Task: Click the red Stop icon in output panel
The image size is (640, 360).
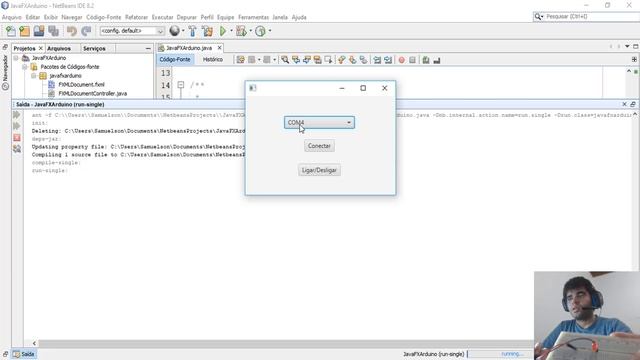Action: coord(17,138)
